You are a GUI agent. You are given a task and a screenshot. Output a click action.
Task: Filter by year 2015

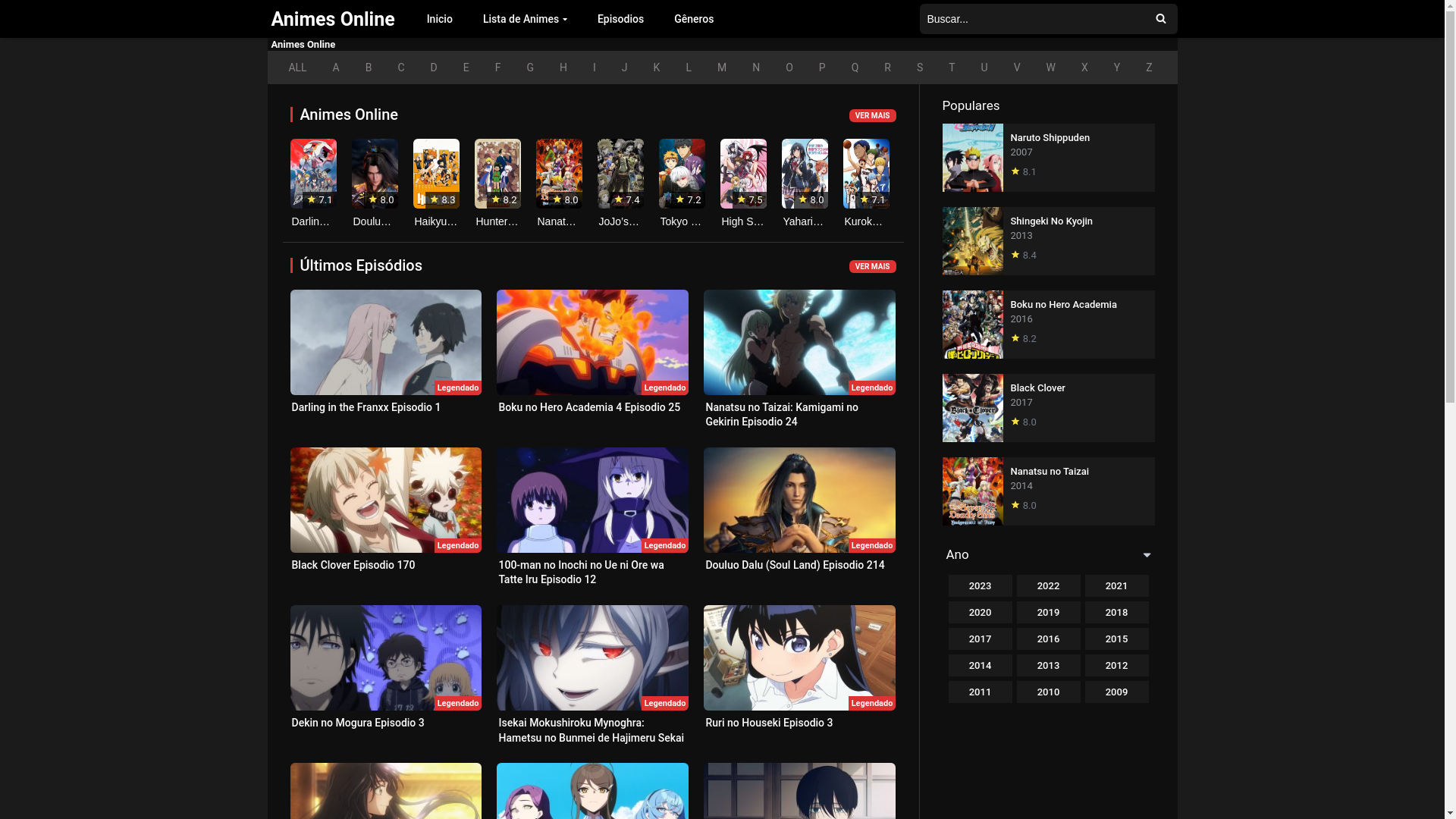coord(1116,639)
